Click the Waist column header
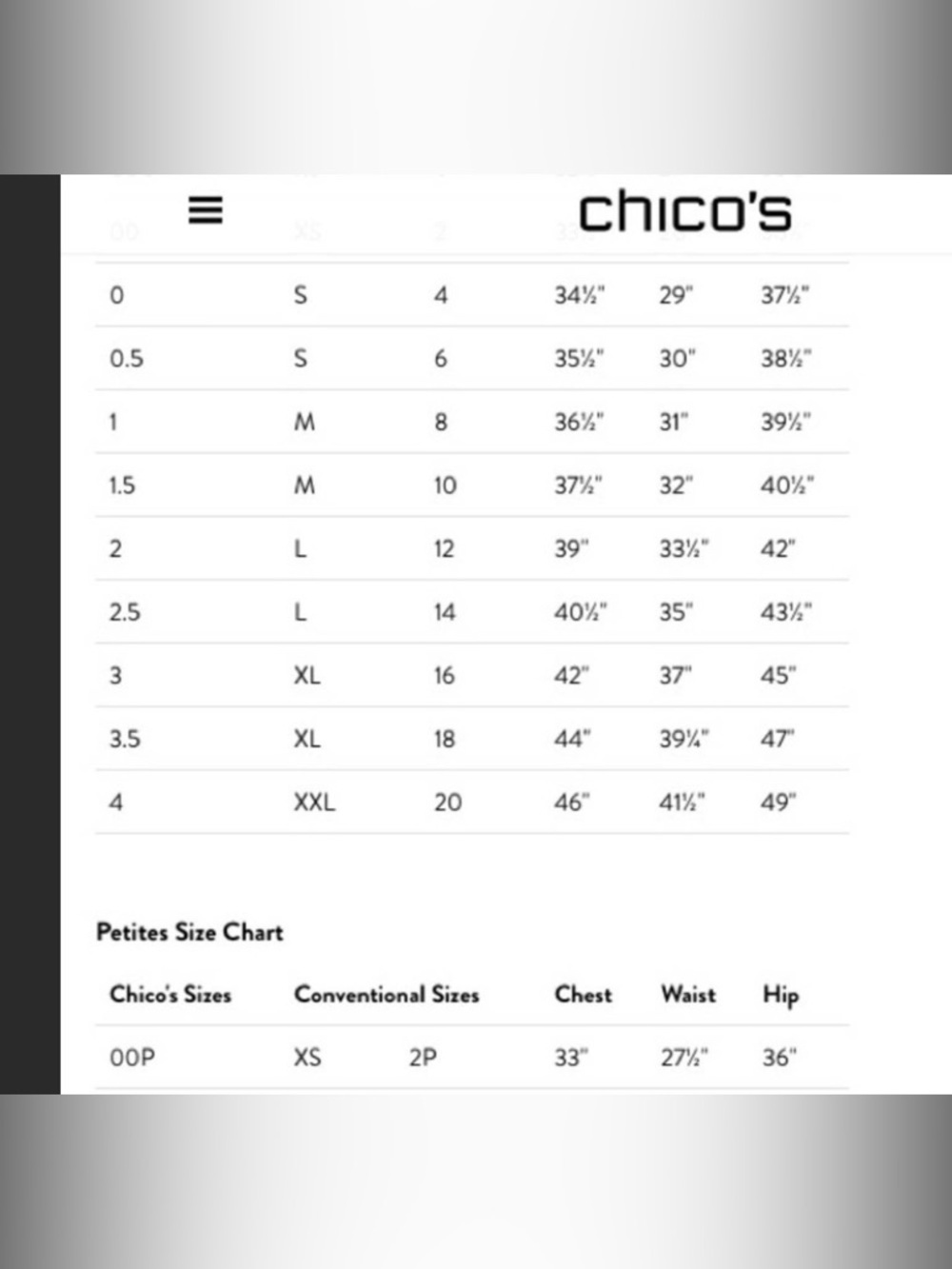The width and height of the screenshot is (952, 1269). pyautogui.click(x=688, y=994)
